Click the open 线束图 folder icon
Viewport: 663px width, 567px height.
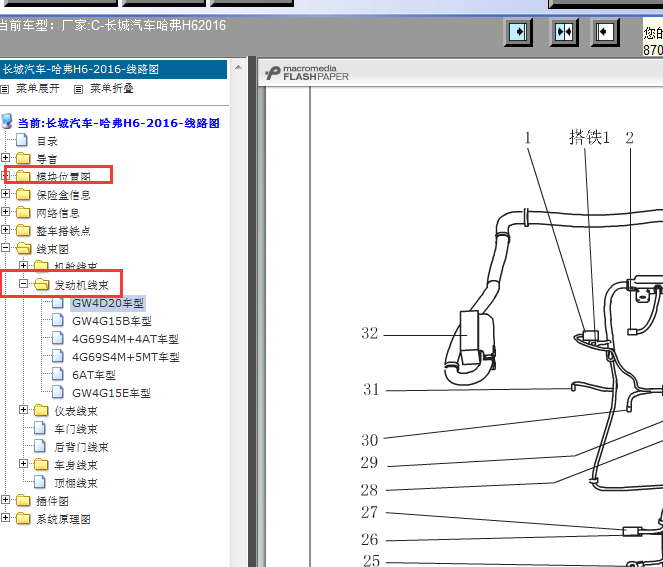point(23,249)
